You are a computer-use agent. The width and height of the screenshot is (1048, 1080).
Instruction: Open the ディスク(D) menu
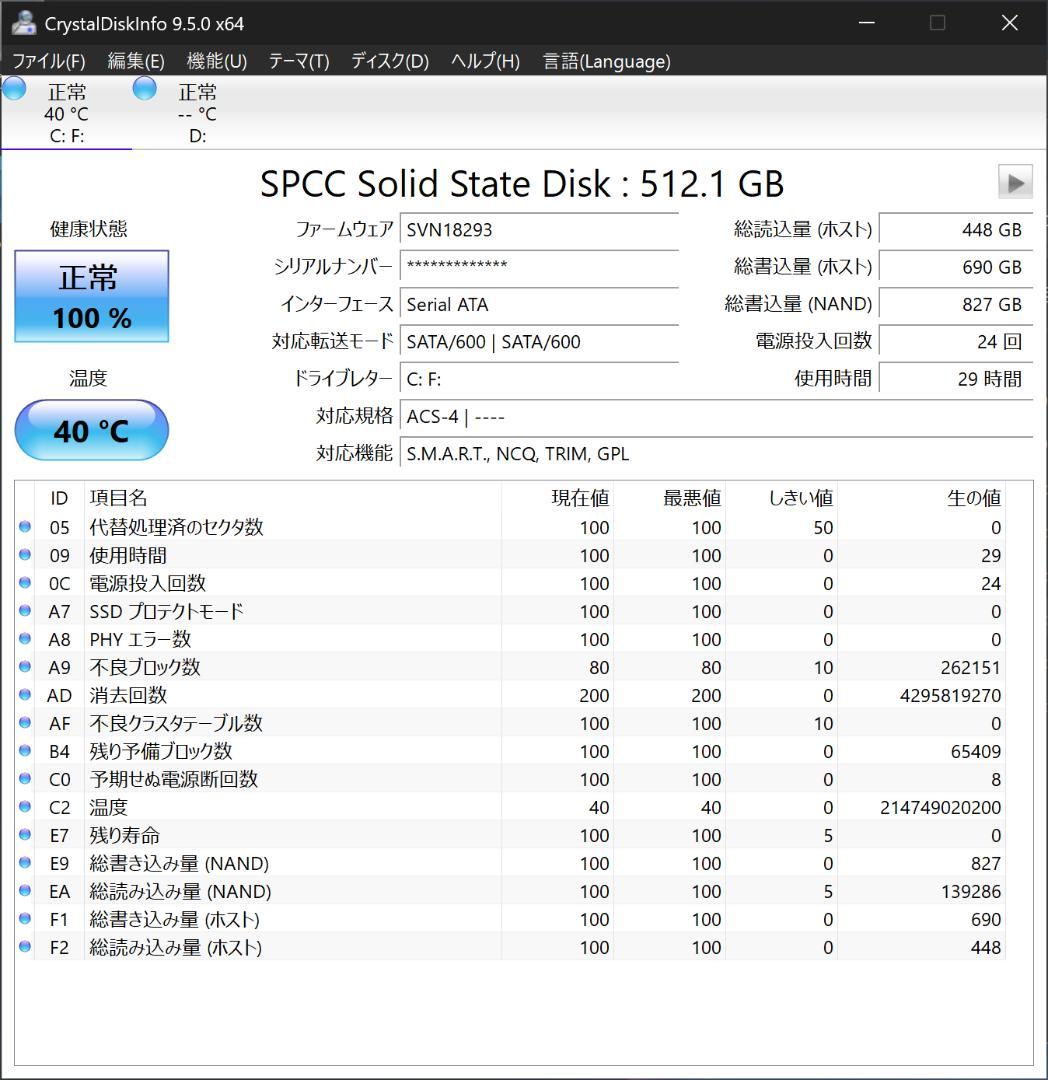390,61
